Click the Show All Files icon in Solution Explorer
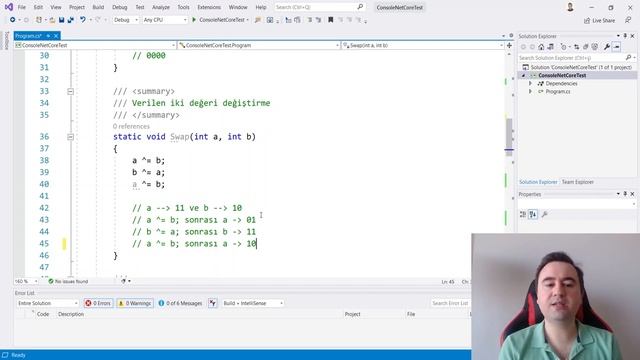Image resolution: width=640 pixels, height=360 pixels. (595, 47)
